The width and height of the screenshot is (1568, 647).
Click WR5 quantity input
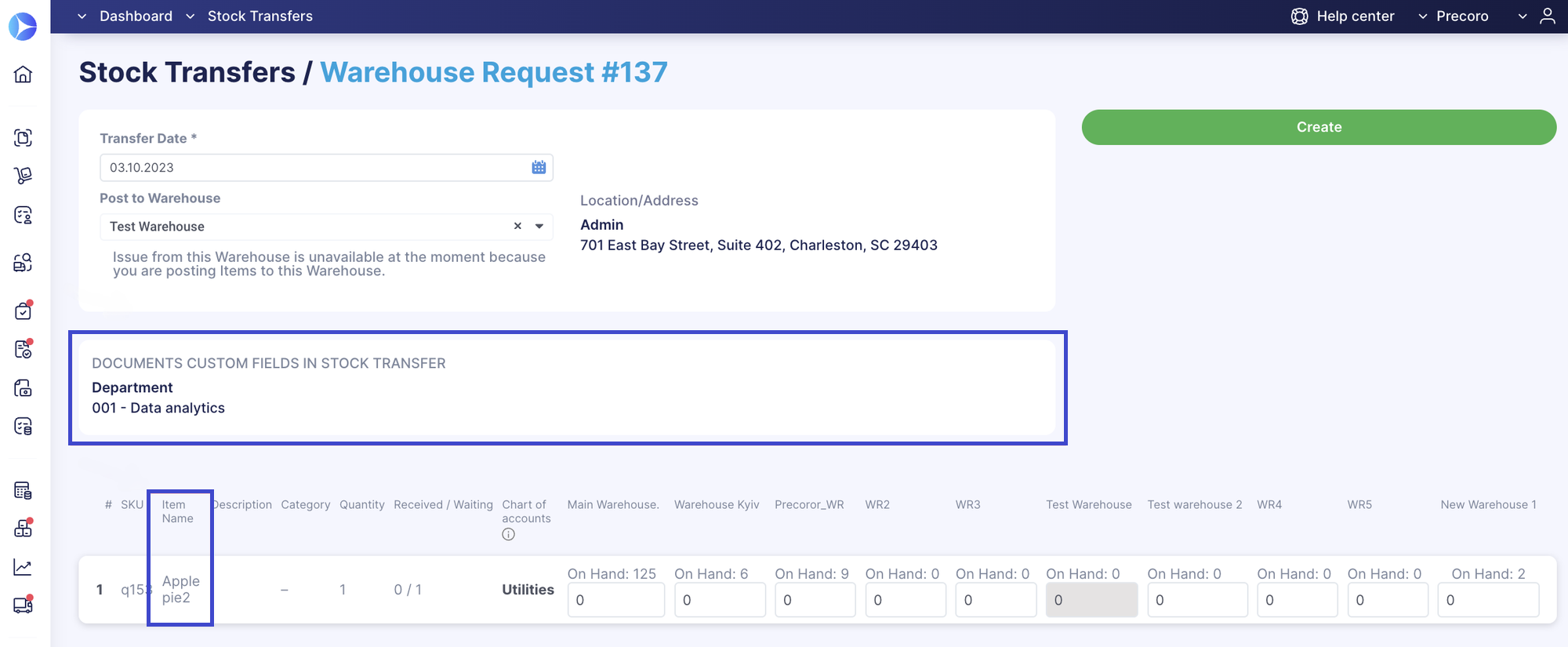pos(1388,600)
